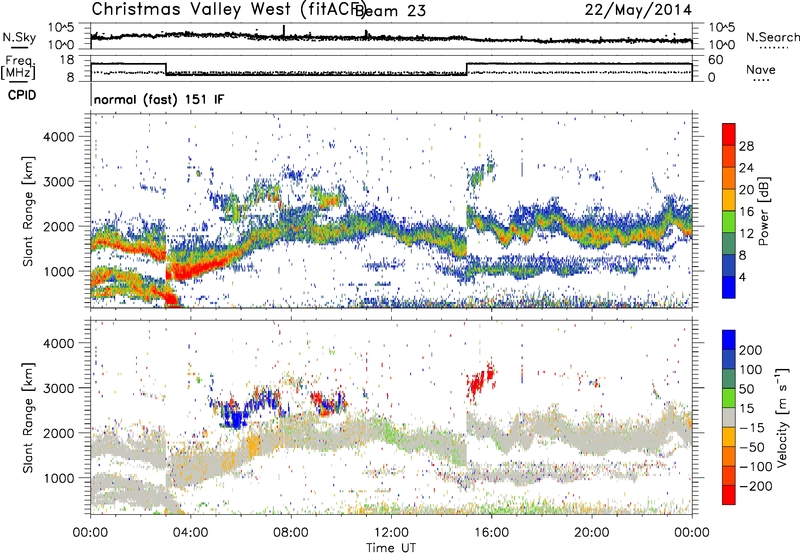
Task: Click the '18' tick on the frequency axis
Action: [x=67, y=60]
